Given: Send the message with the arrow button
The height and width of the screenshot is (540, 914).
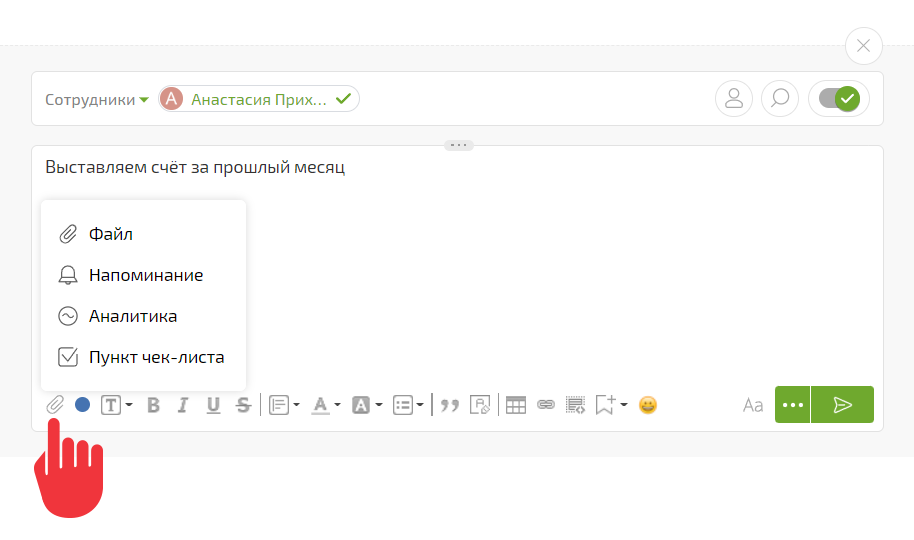Looking at the screenshot, I should point(842,405).
